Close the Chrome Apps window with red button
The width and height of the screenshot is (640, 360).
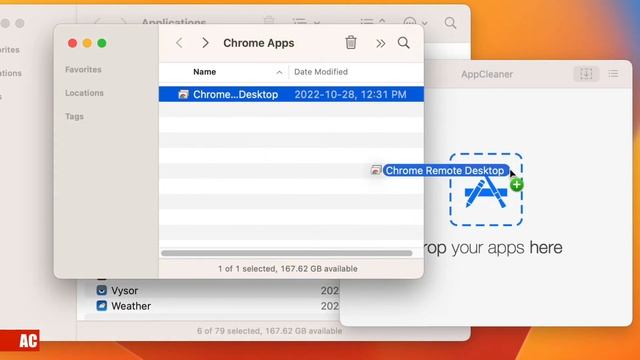point(72,43)
